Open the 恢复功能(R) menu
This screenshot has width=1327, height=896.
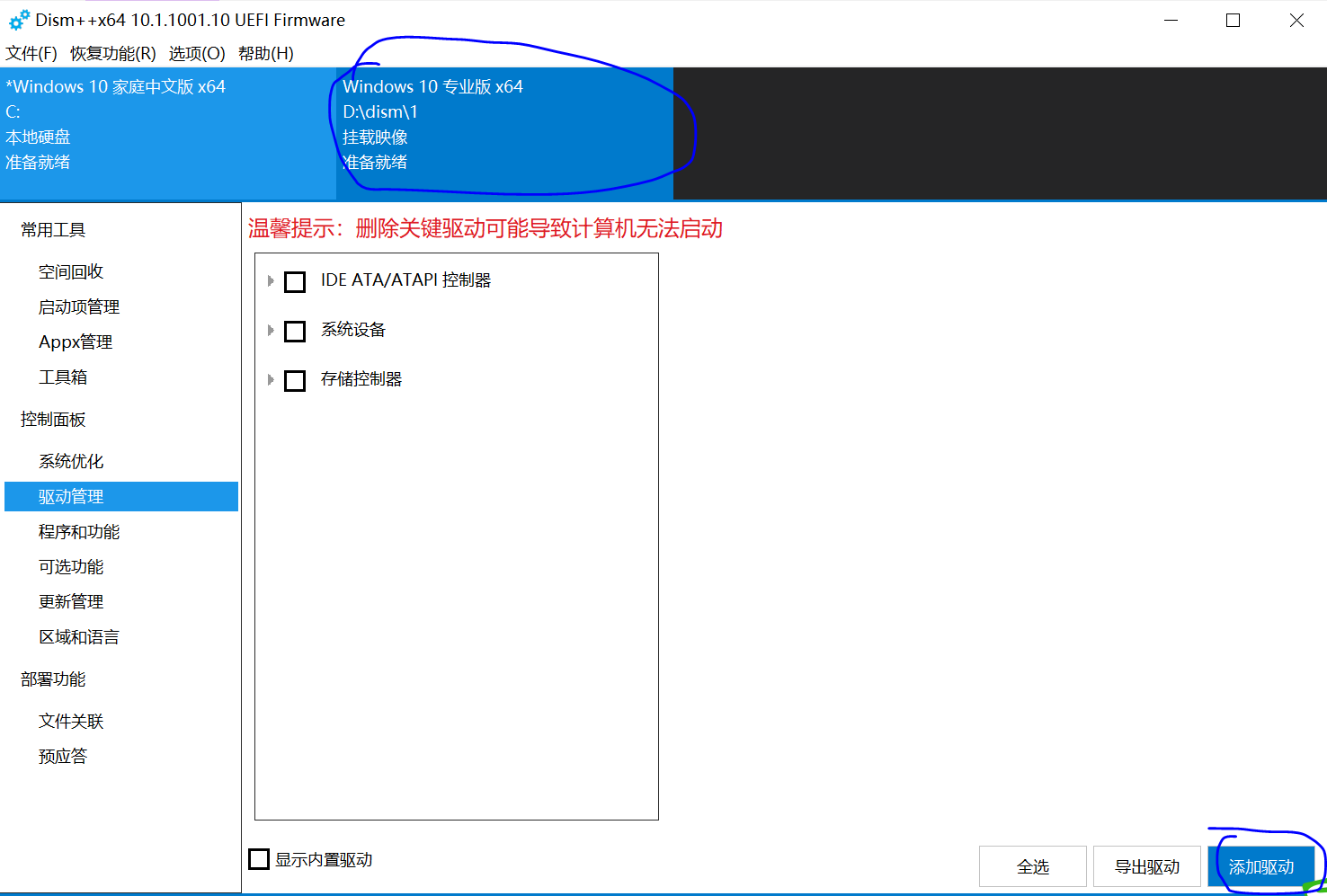113,54
